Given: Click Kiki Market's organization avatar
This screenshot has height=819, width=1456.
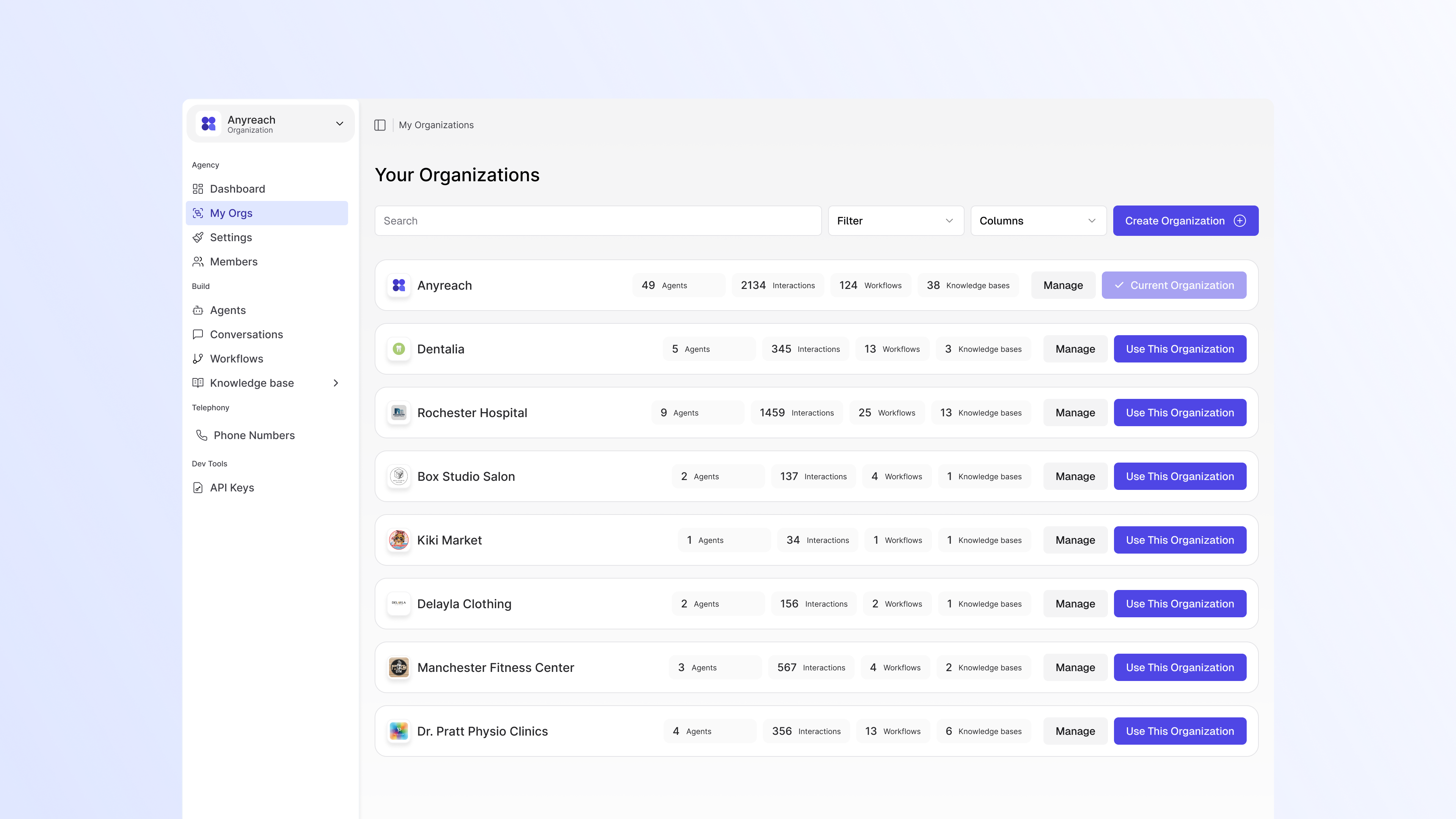Looking at the screenshot, I should (399, 540).
